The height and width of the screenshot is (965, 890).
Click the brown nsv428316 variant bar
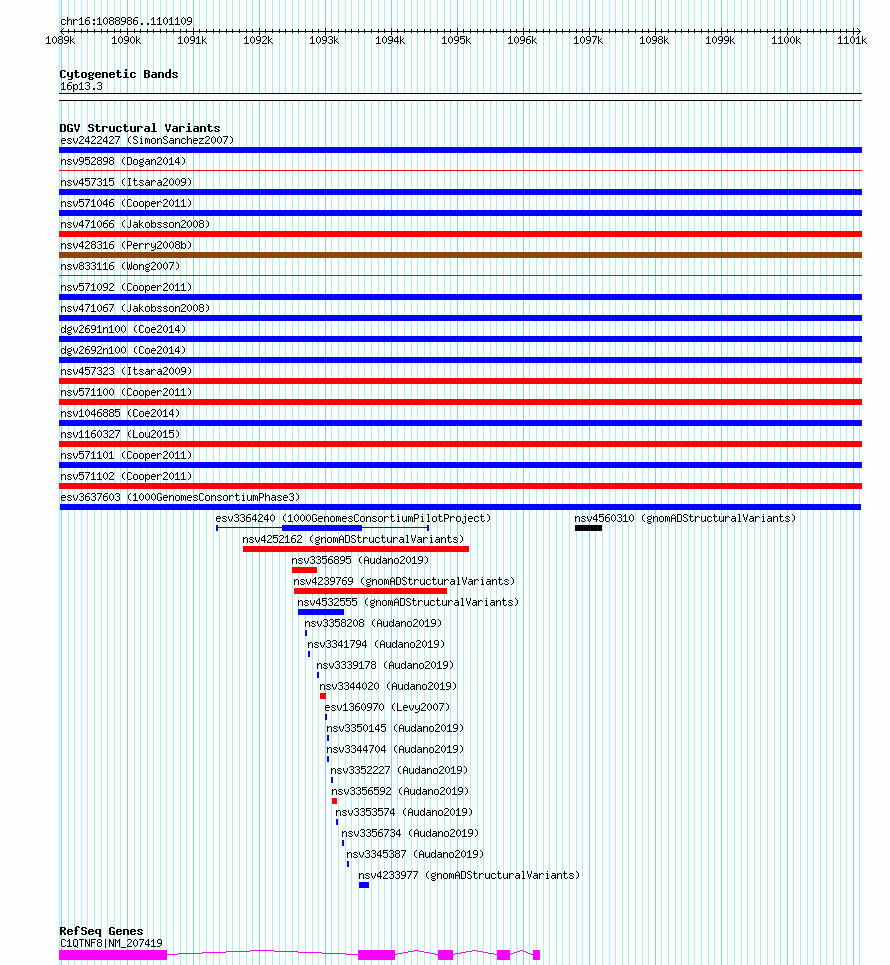[x=460, y=255]
